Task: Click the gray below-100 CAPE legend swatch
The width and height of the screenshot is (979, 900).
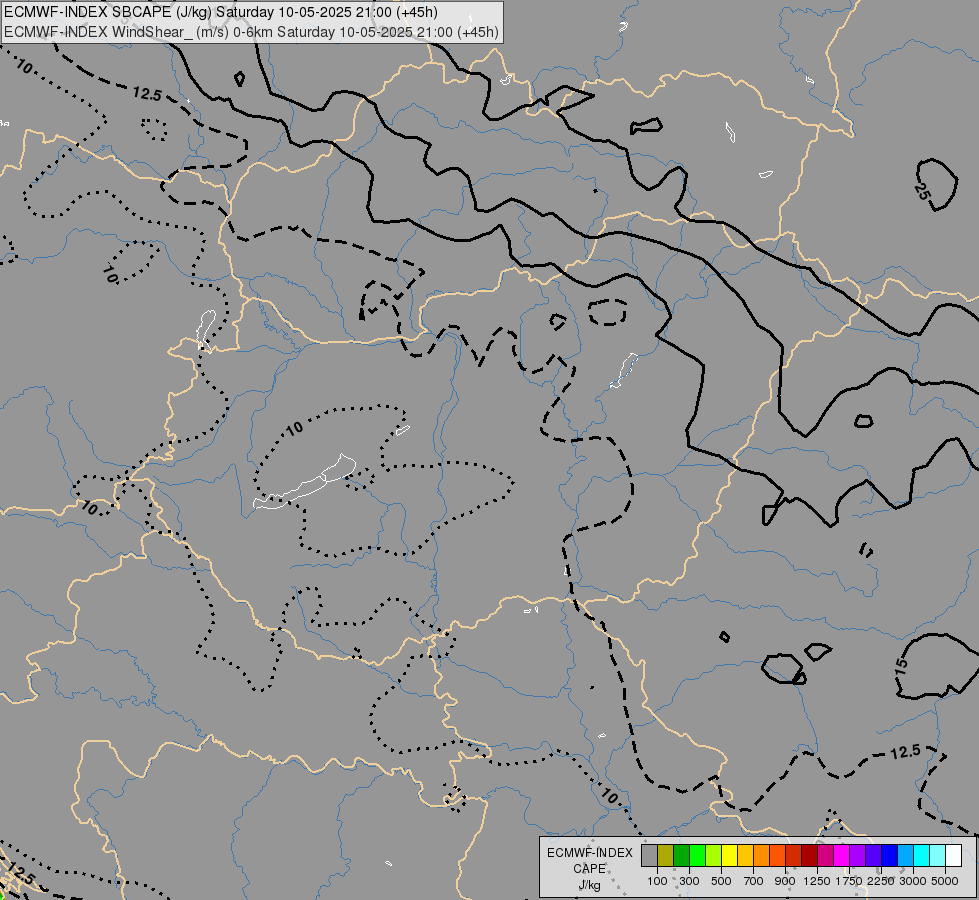Action: 649,855
